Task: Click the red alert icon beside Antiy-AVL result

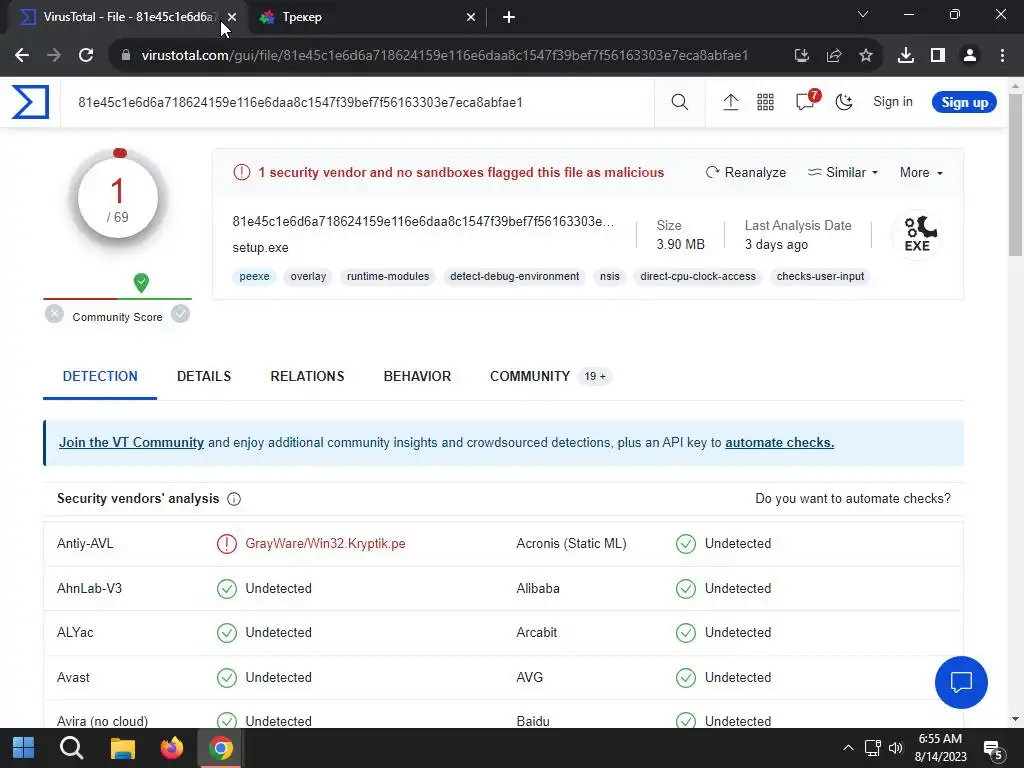Action: [x=227, y=543]
